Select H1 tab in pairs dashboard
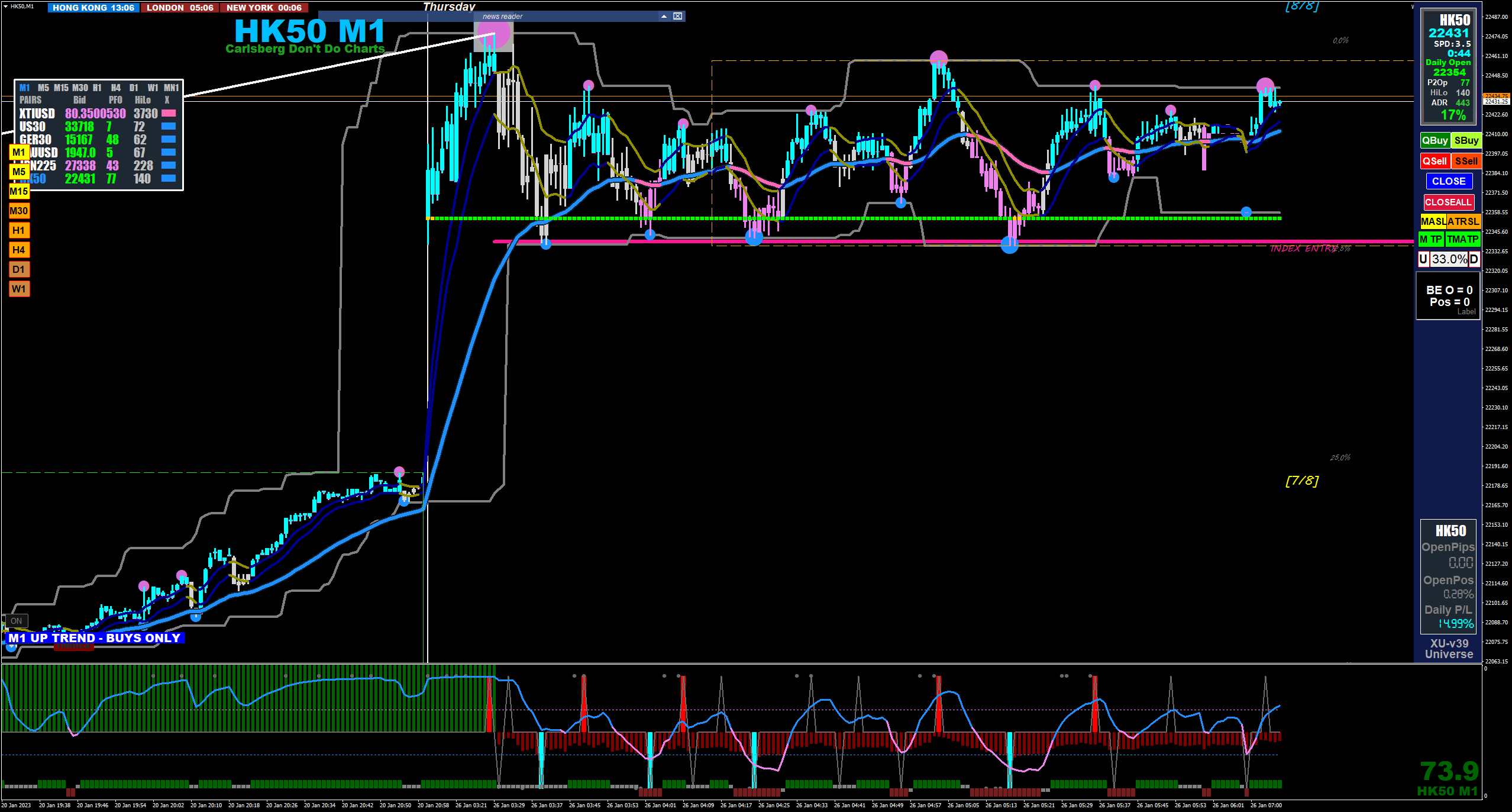Screen dimensions: 1512x812 tap(97, 88)
